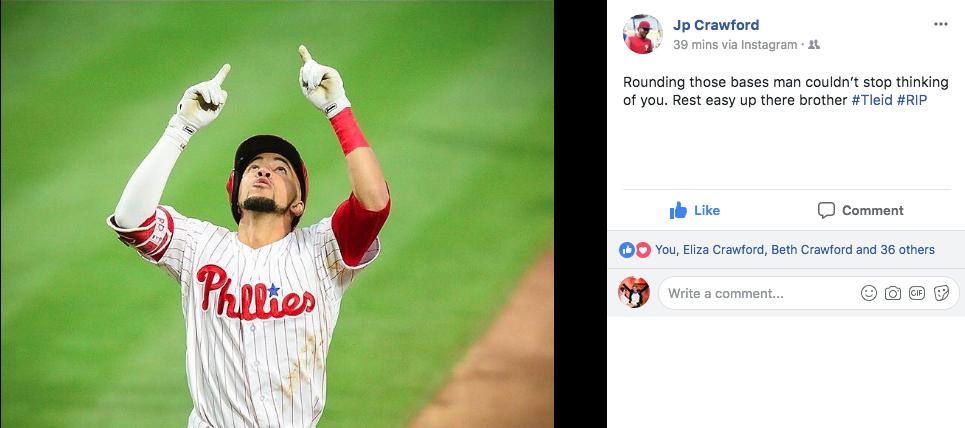Click the friends audience privacy icon
This screenshot has height=428, width=965.
coord(814,45)
